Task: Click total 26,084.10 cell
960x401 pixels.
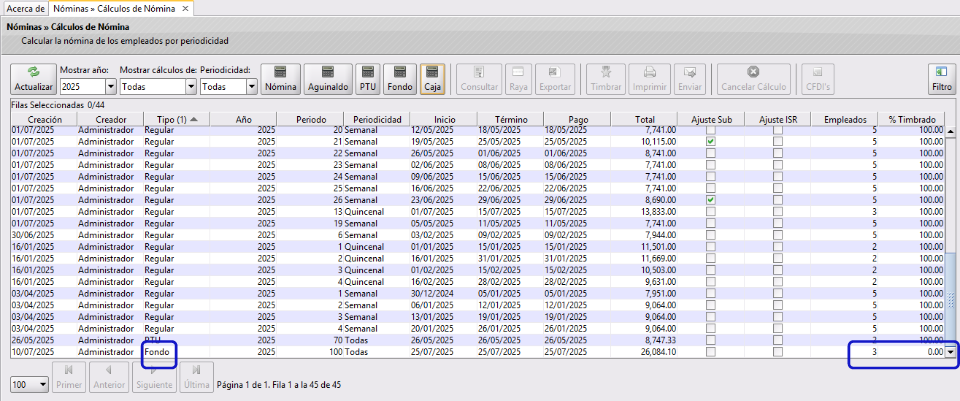Action: coord(644,352)
